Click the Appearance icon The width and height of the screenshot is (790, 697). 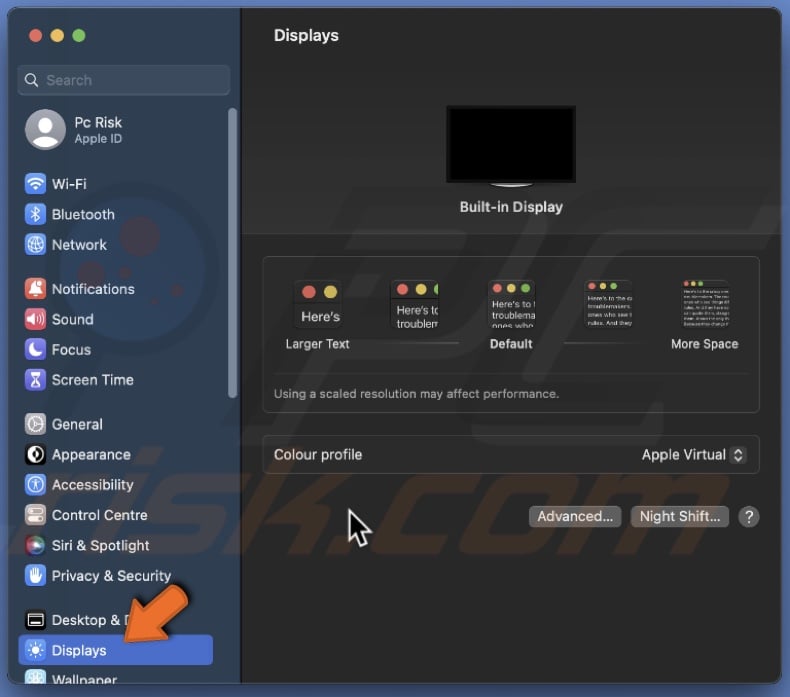(35, 454)
